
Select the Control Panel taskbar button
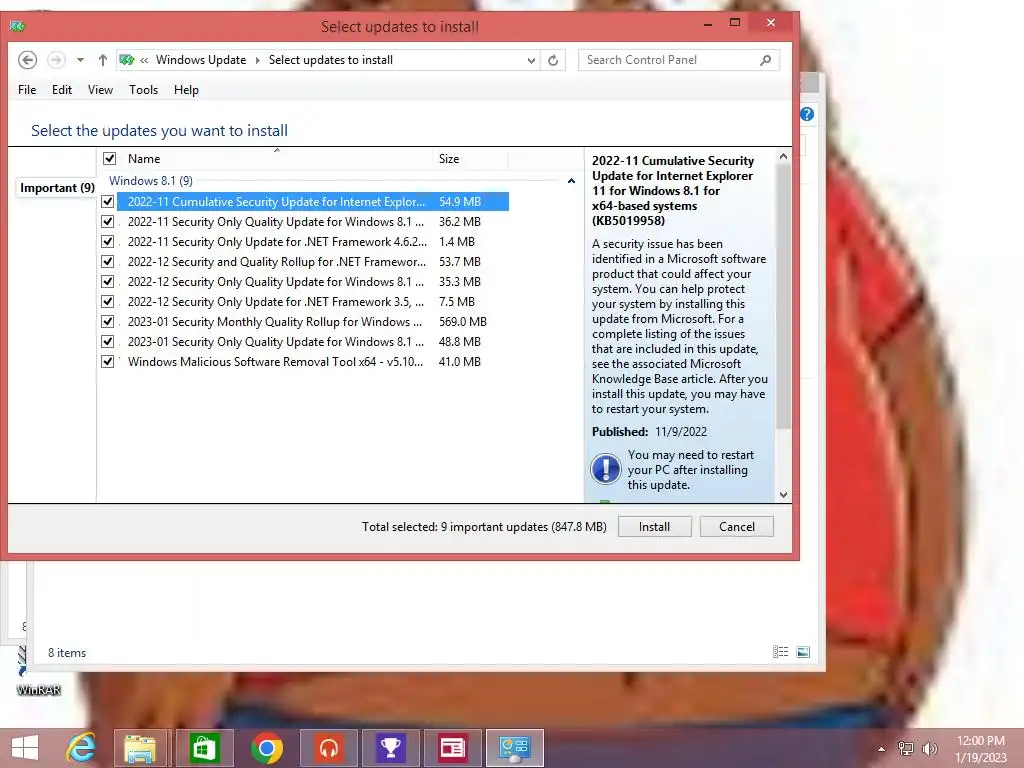[x=515, y=748]
